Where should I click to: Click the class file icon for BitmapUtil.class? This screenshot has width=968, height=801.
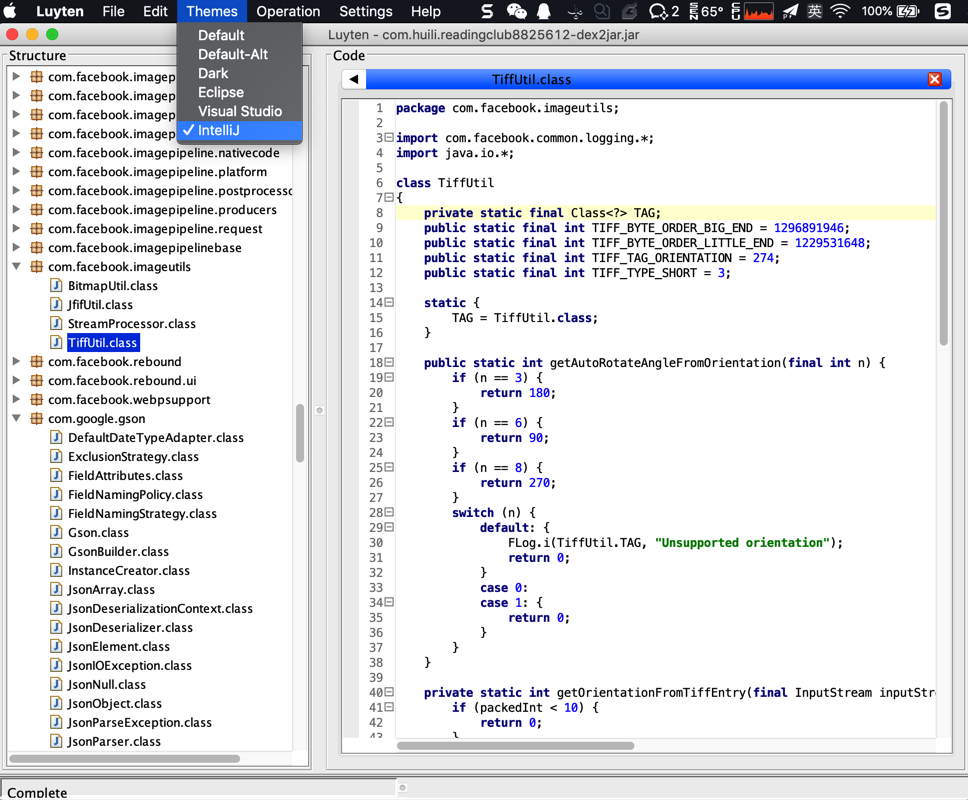coord(56,285)
